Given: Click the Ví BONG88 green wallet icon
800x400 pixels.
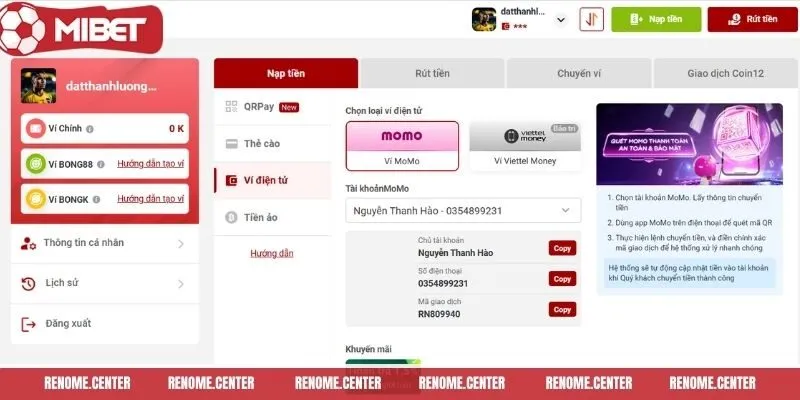Looking at the screenshot, I should click(x=36, y=164).
